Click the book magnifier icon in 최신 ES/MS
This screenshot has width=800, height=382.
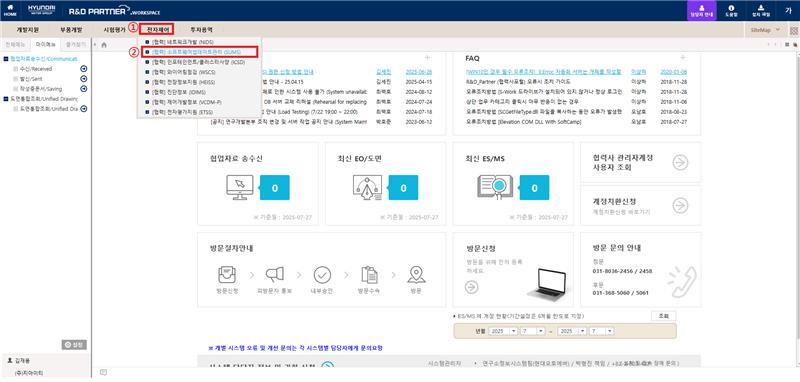tap(495, 187)
